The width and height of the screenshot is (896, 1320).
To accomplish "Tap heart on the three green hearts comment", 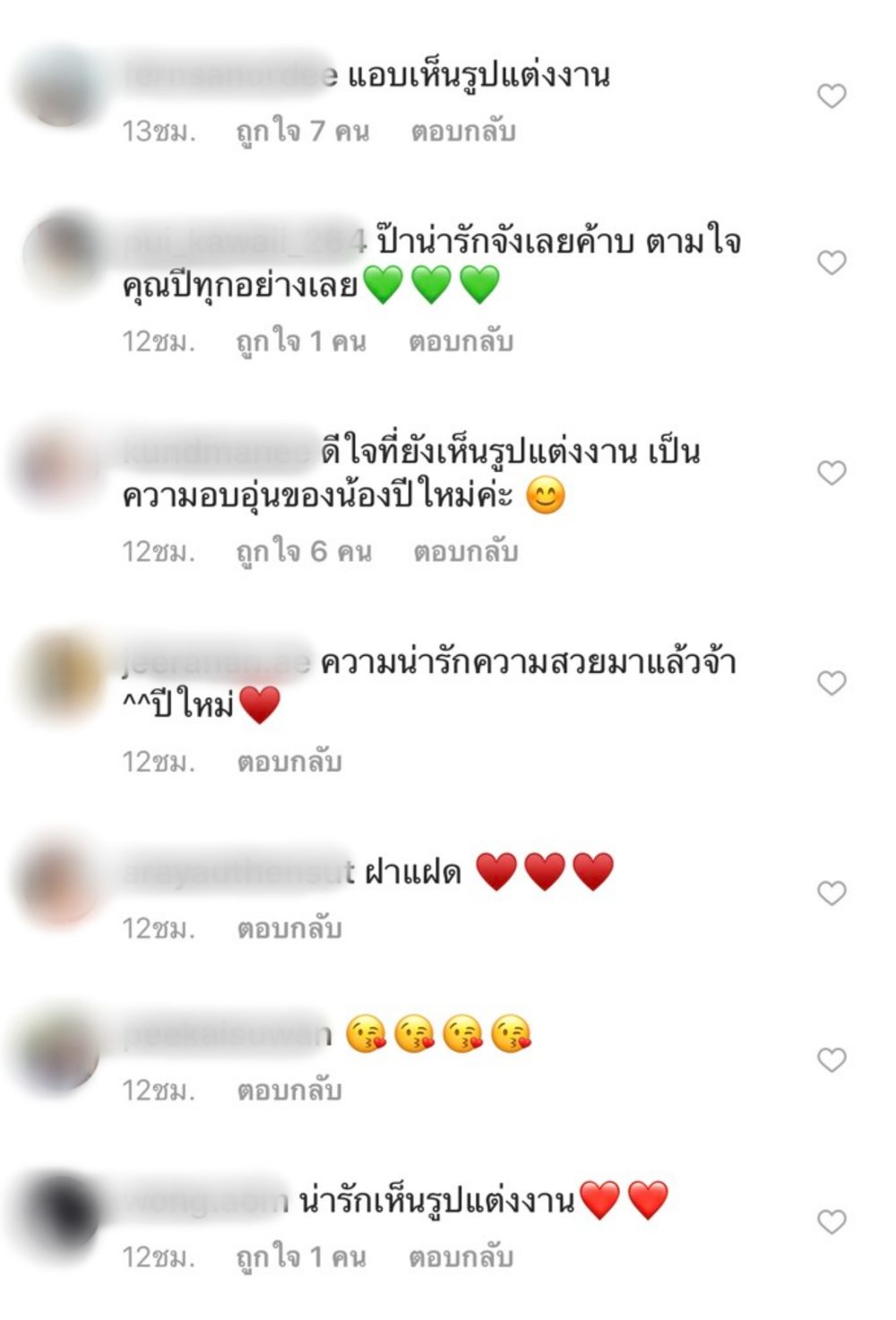I will (831, 263).
